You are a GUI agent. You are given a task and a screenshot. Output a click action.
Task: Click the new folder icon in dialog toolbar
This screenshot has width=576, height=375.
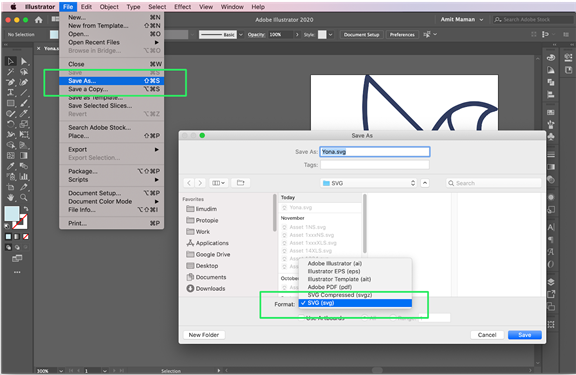[x=241, y=183]
